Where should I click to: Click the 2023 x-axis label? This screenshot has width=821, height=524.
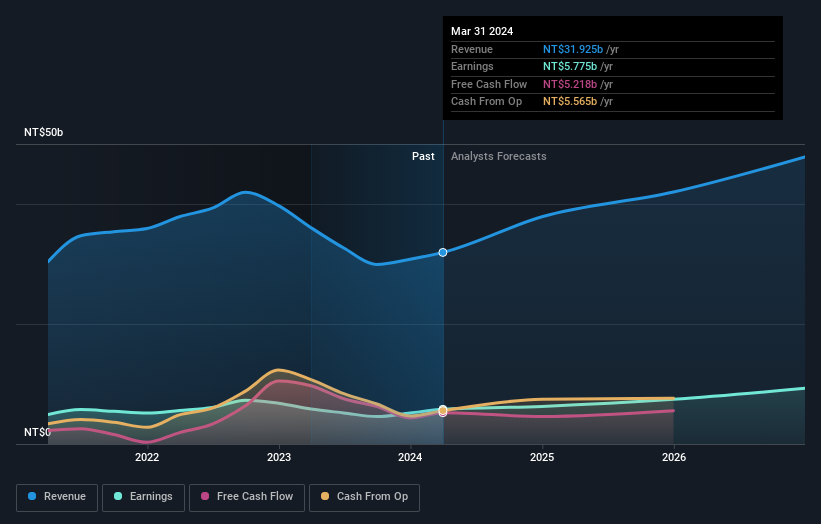pos(279,457)
